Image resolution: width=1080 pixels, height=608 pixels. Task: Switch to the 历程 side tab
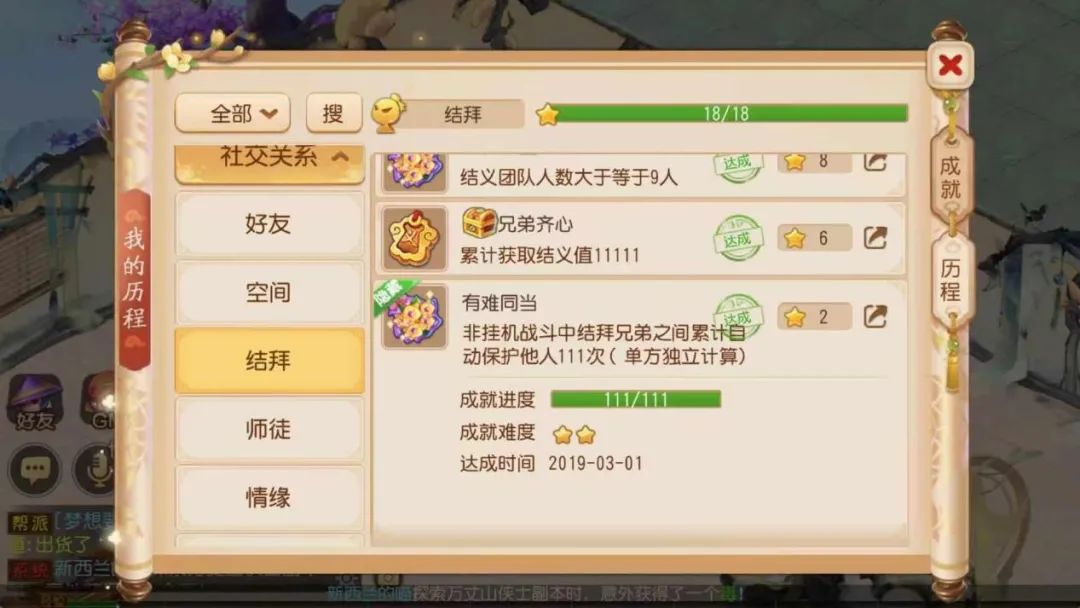pos(951,280)
